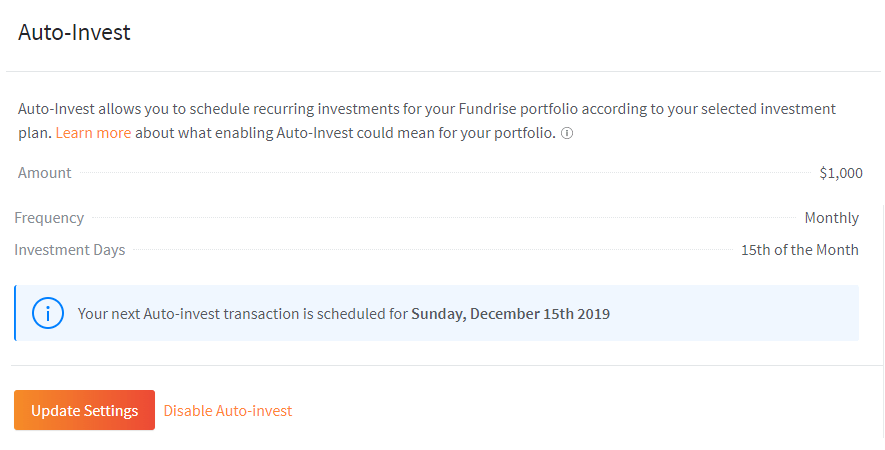Select the Monthly frequency value

point(831,218)
